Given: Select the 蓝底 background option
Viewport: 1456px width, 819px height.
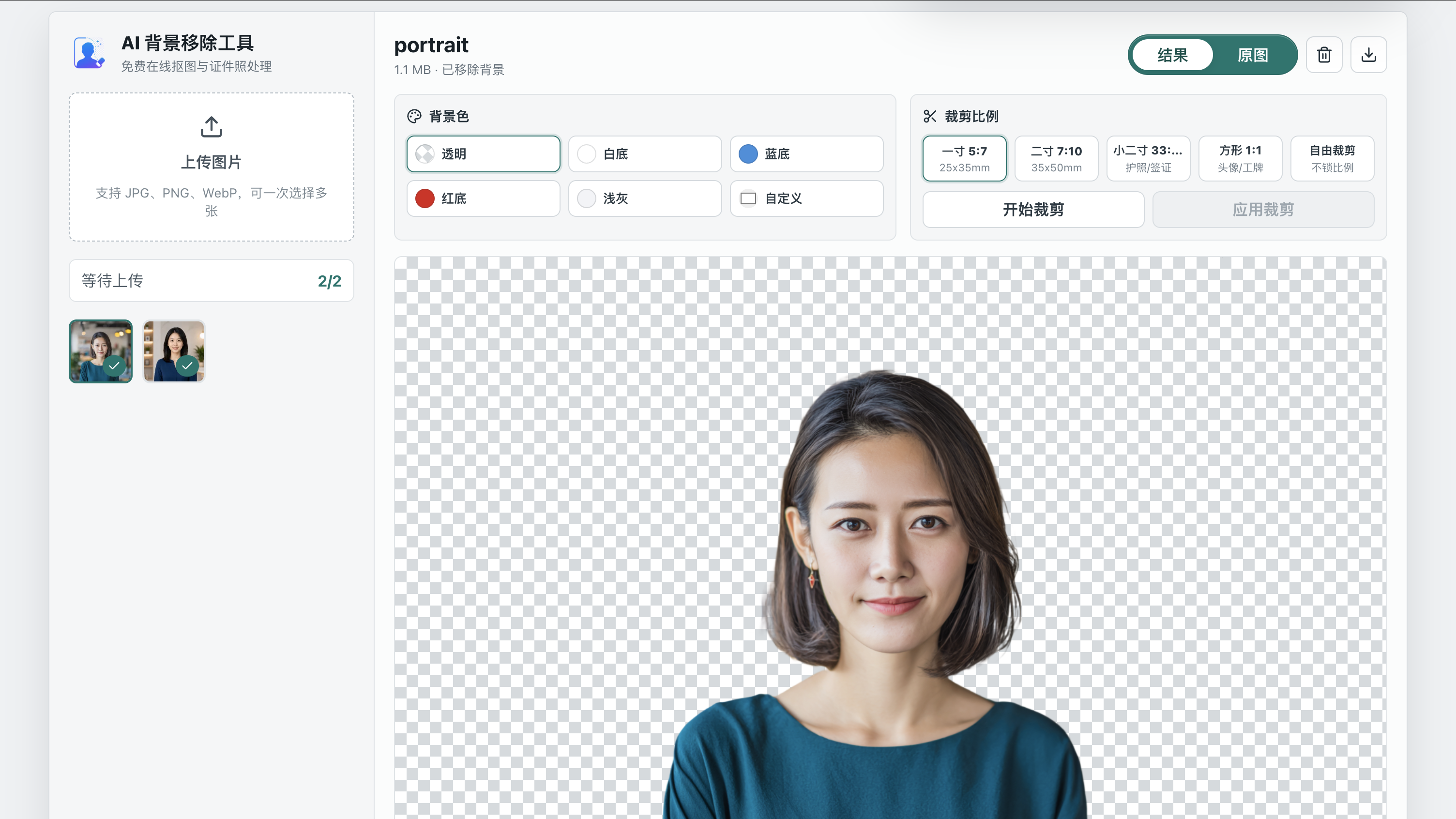Looking at the screenshot, I should click(x=806, y=154).
